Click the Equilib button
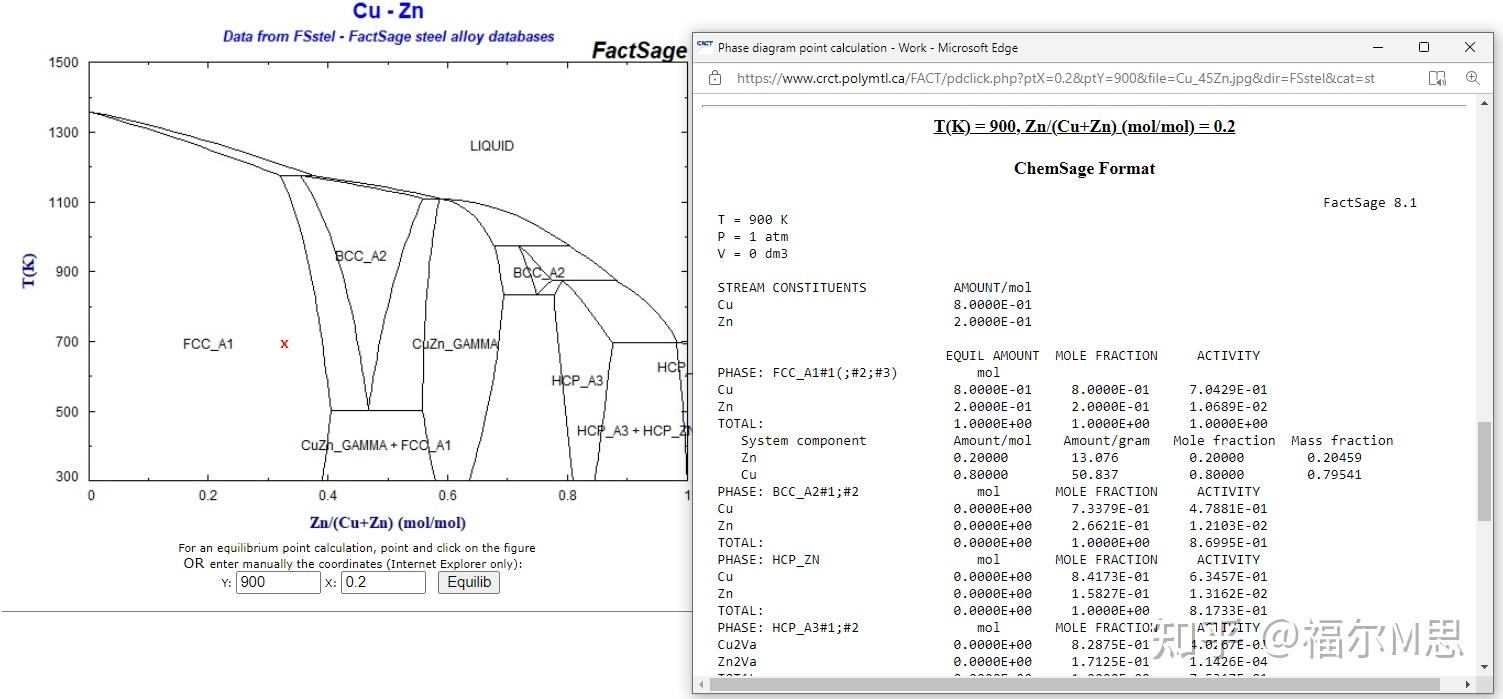The width and height of the screenshot is (1503, 699). point(469,582)
